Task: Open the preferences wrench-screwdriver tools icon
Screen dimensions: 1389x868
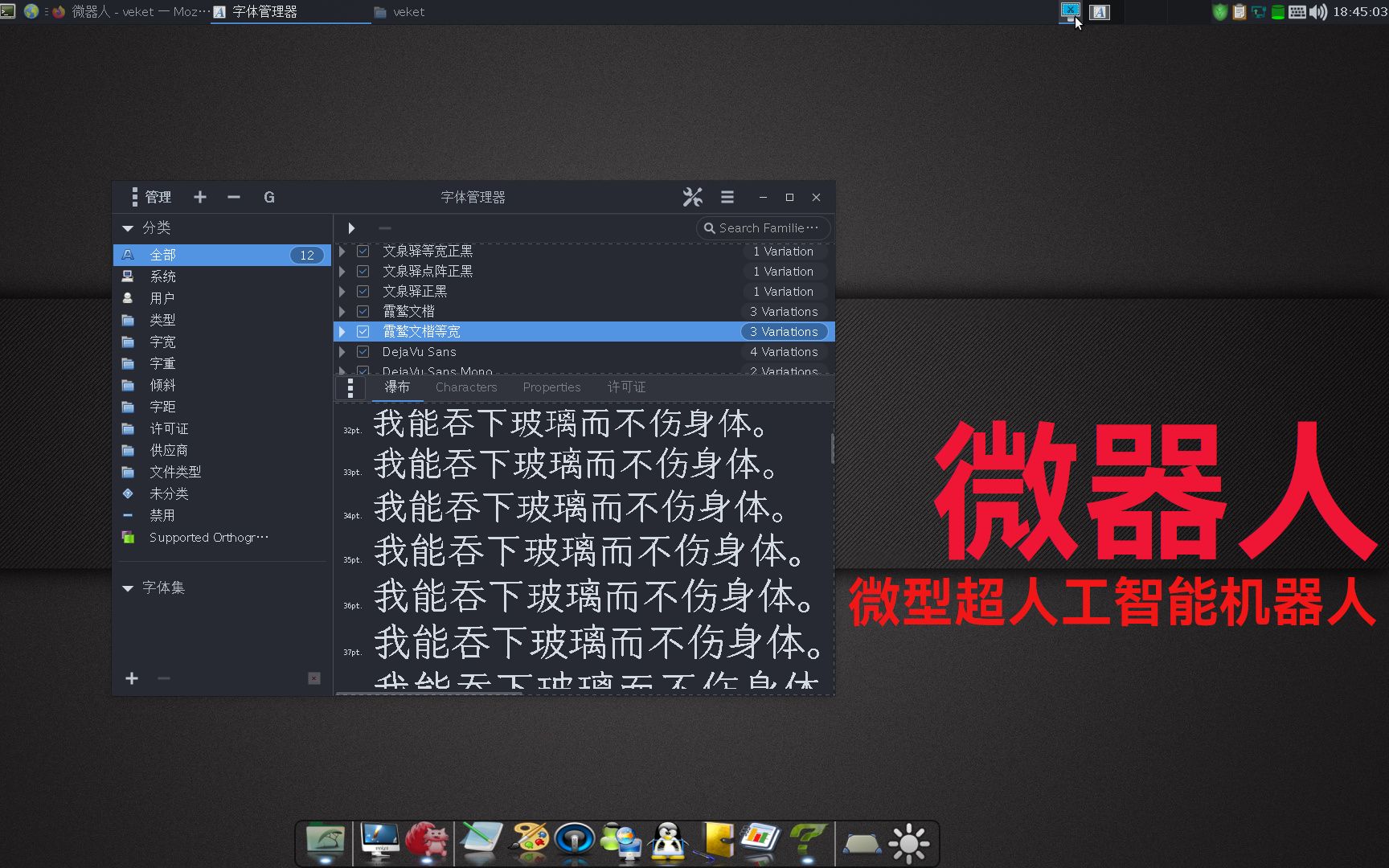Action: click(692, 197)
